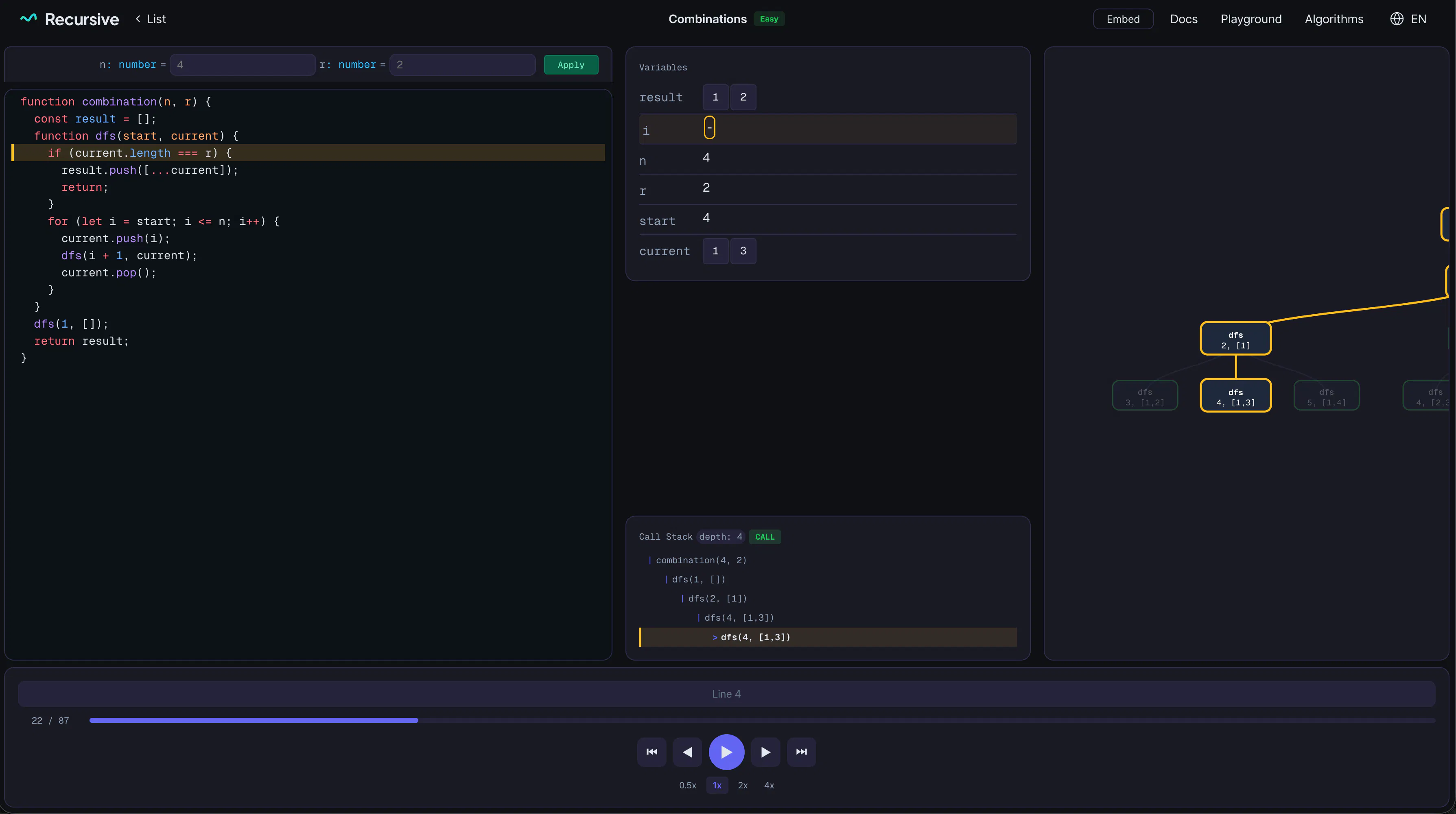Select dfs(2, [1]) call stack entry
This screenshot has height=814, width=1456.
tap(717, 598)
